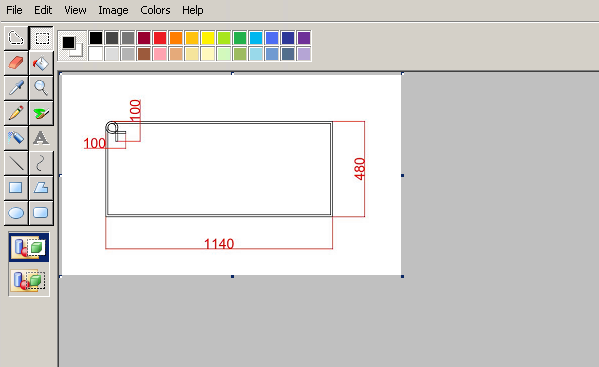
Task: Activate the Text tool
Action: click(x=41, y=138)
